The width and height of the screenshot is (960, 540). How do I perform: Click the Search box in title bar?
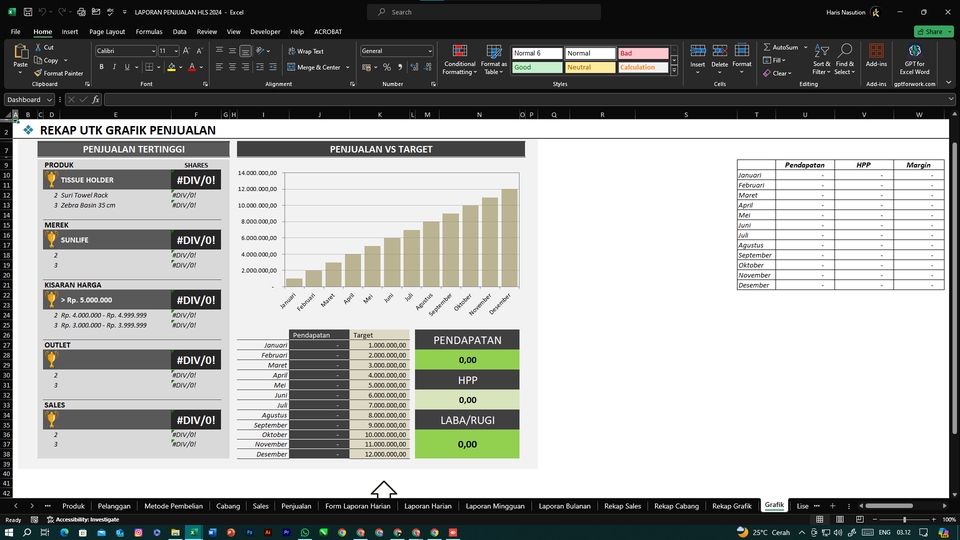(x=484, y=12)
